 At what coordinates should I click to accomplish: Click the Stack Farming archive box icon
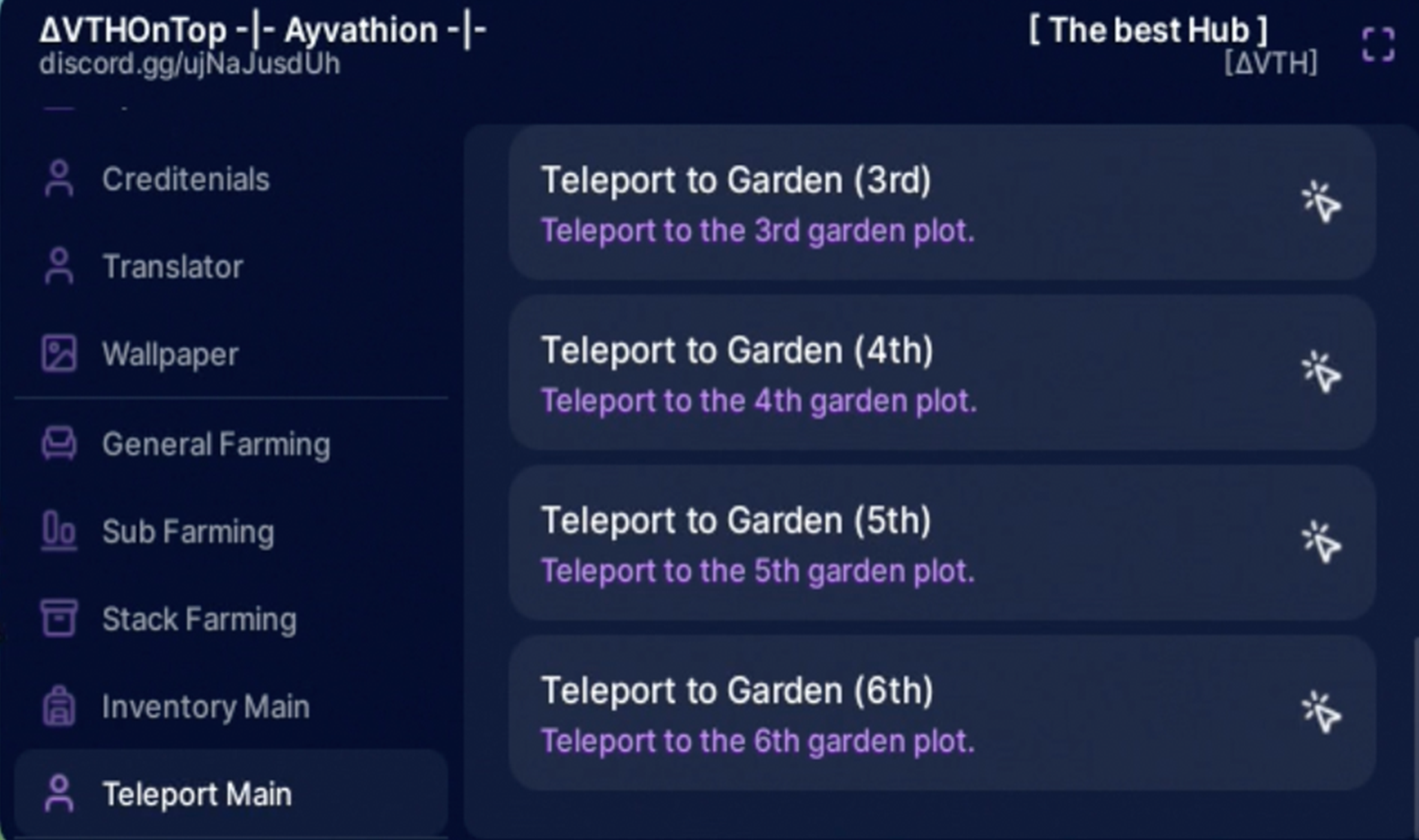pos(59,618)
